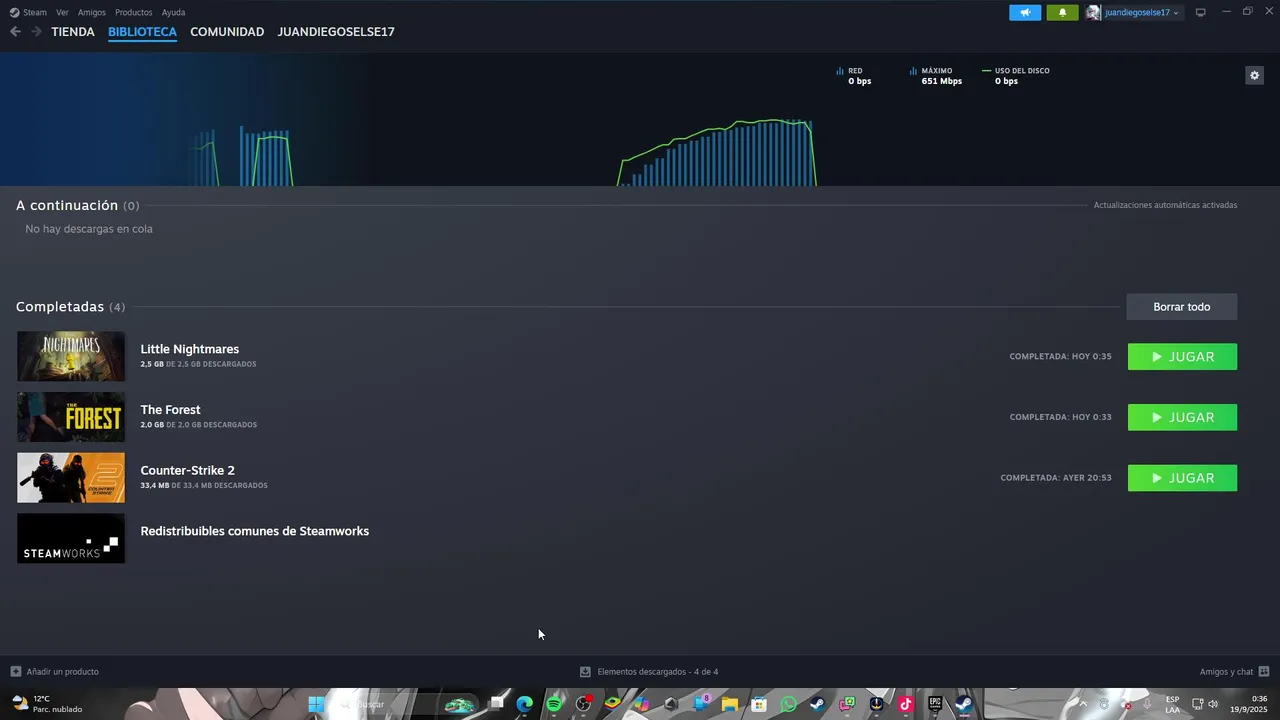
Task: Open the volume icon in system tray
Action: pyautogui.click(x=1213, y=704)
